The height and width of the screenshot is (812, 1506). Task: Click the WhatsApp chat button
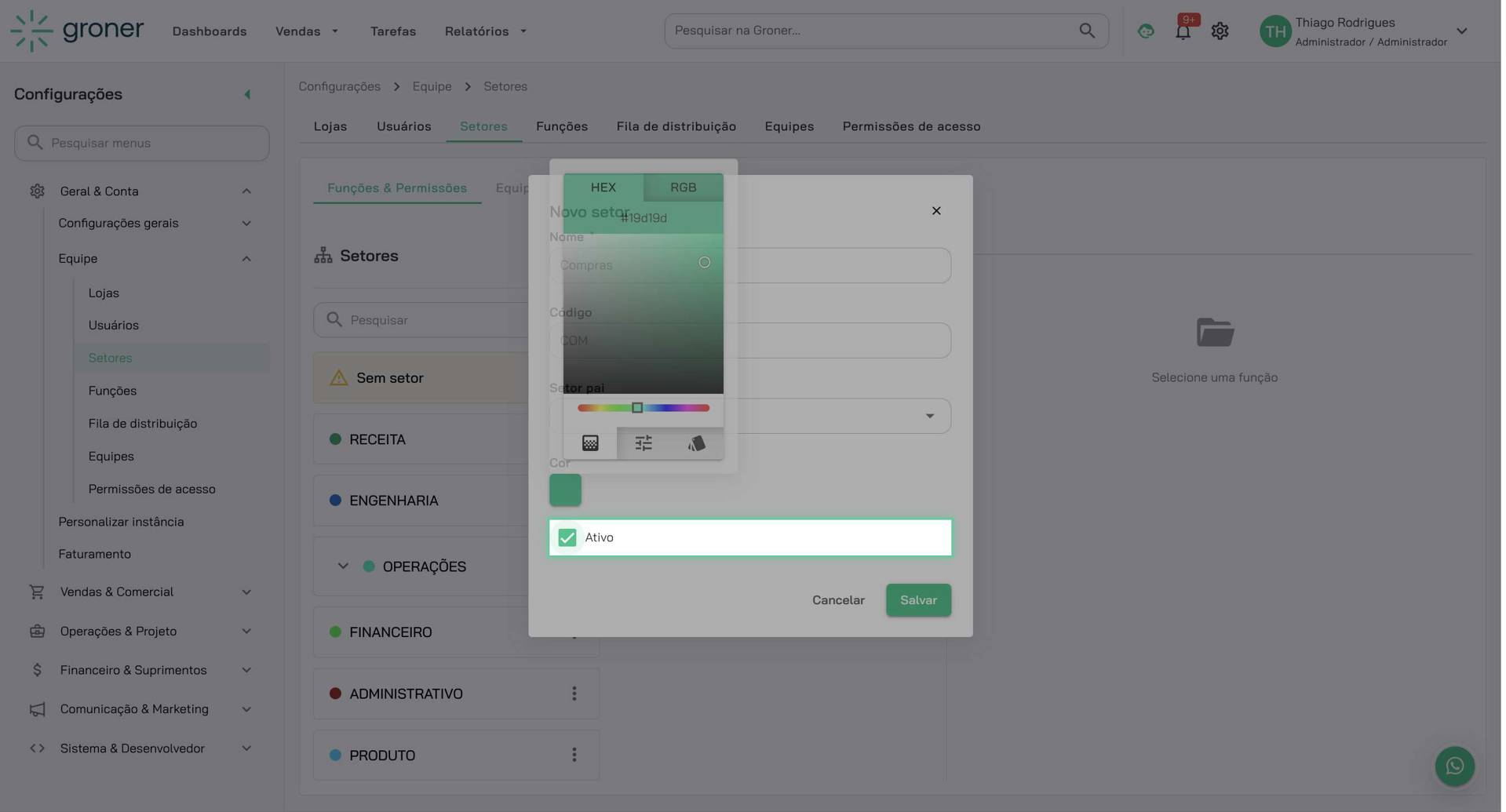[1453, 766]
